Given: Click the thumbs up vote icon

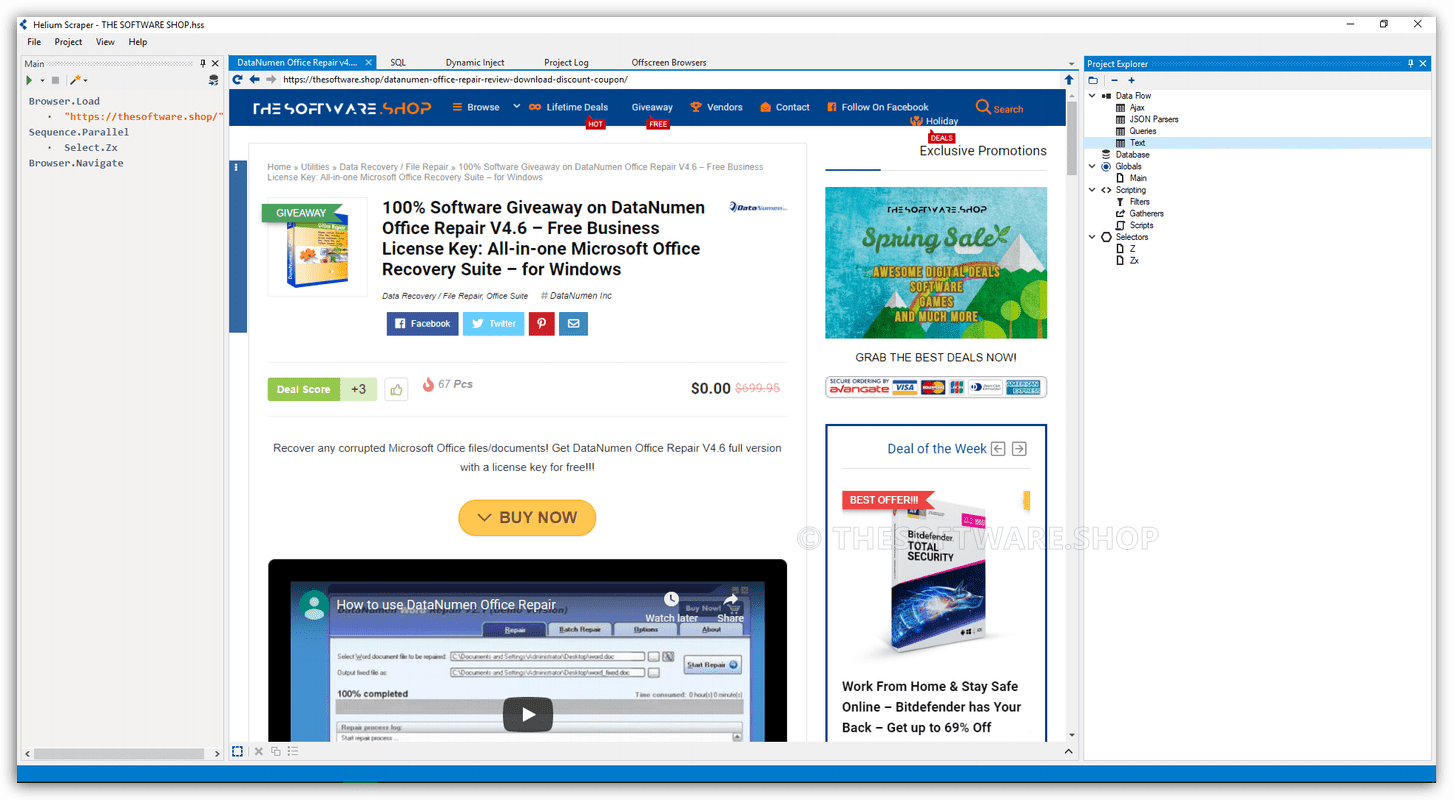Looking at the screenshot, I should [397, 389].
